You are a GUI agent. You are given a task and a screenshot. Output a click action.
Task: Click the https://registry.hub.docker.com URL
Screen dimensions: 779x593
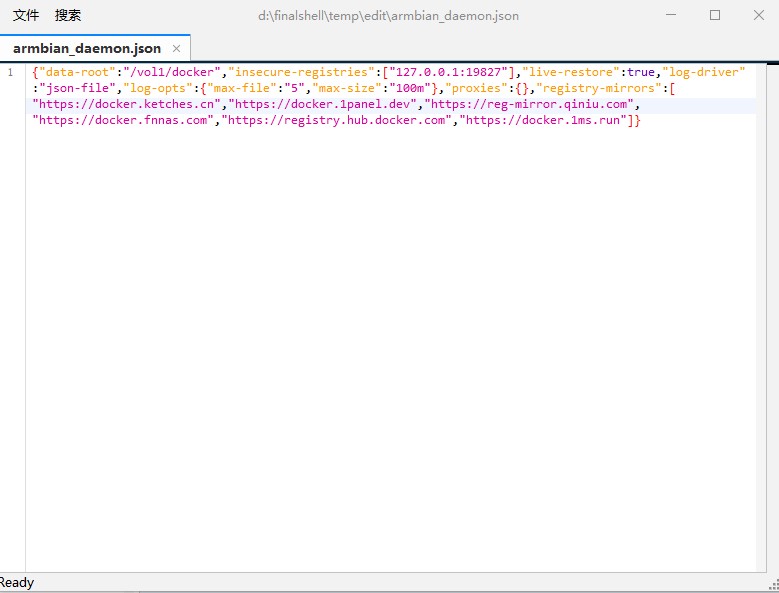point(335,120)
